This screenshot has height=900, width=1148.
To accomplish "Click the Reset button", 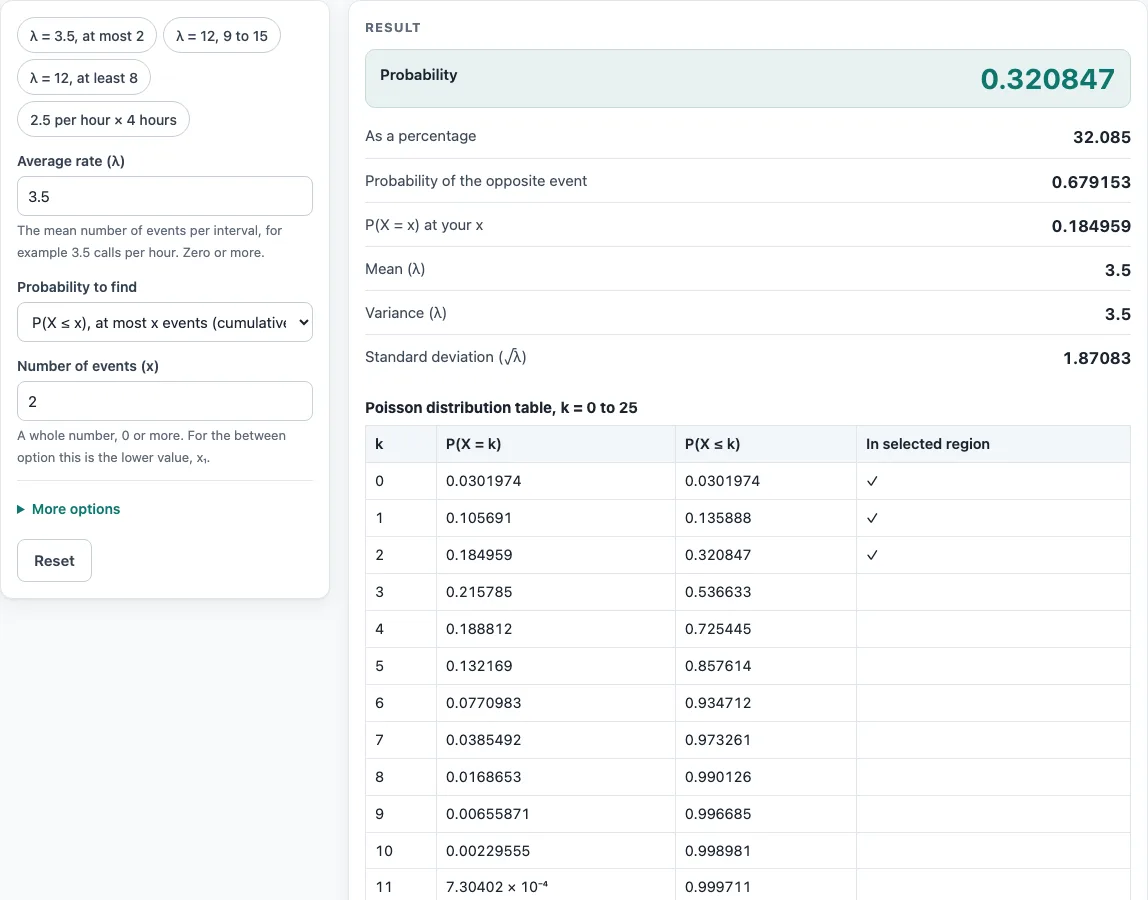I will click(x=54, y=561).
